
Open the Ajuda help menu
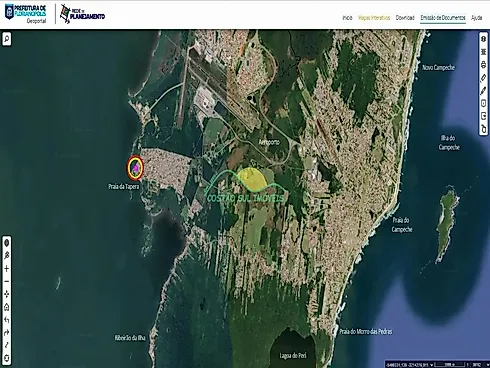coord(476,18)
